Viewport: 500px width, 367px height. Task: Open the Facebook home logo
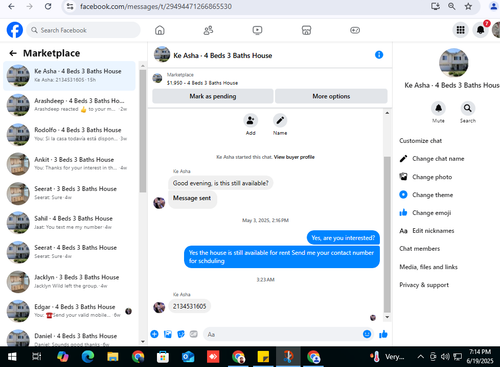click(x=15, y=30)
